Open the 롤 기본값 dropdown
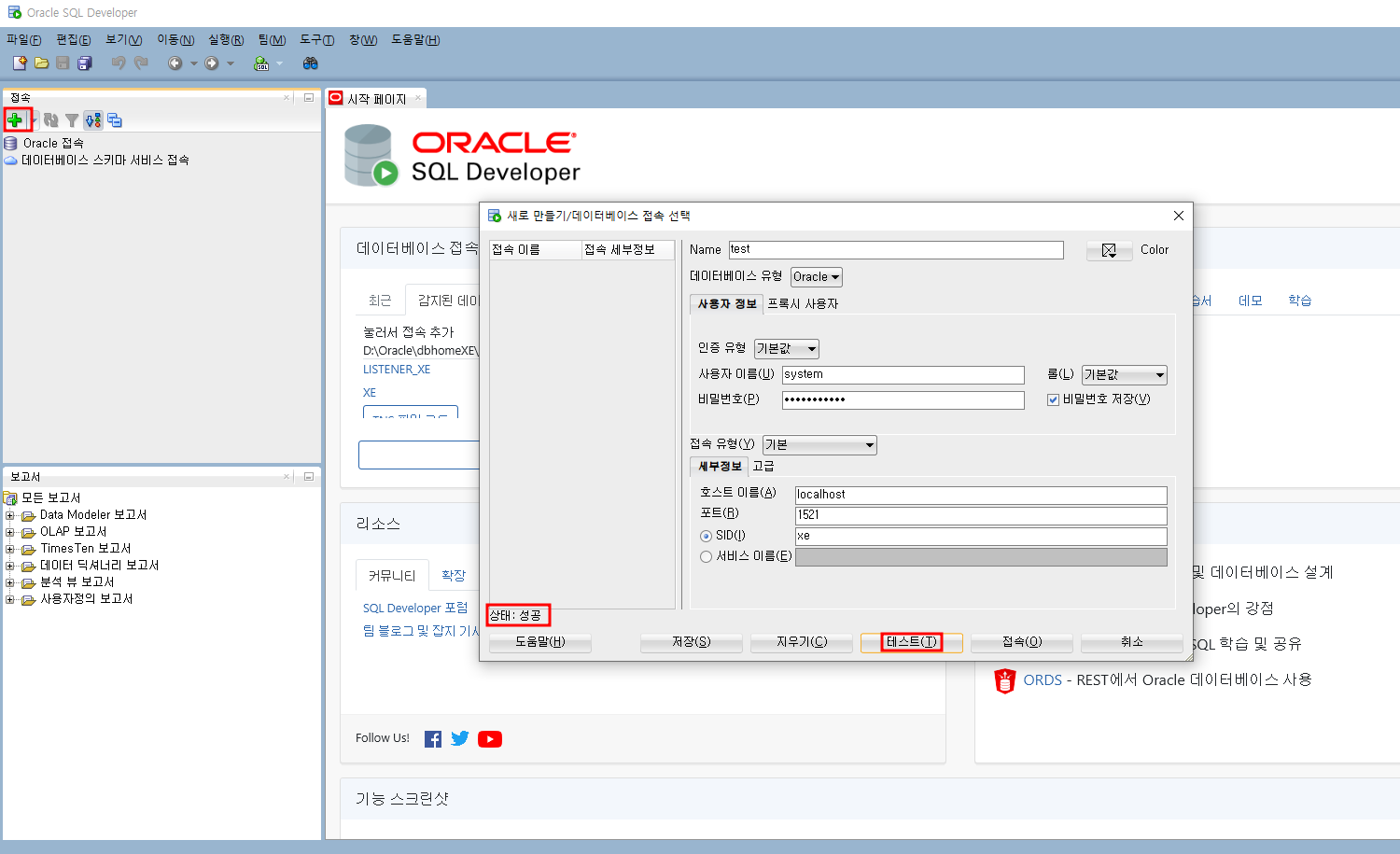This screenshot has width=1400, height=854. (1125, 375)
